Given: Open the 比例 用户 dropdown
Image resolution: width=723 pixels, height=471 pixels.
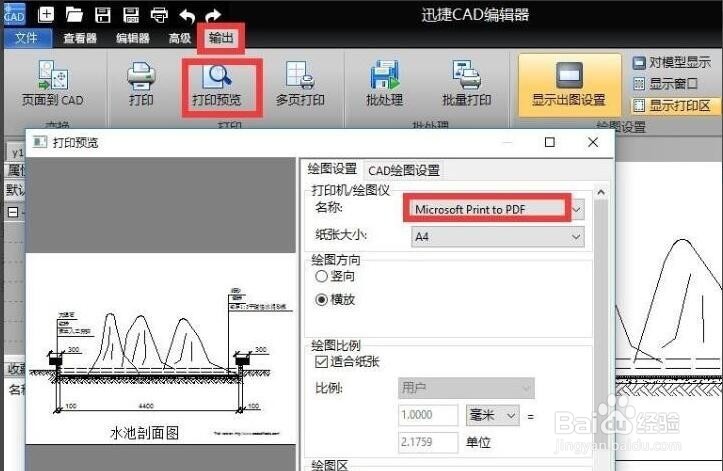Looking at the screenshot, I should 466,388.
